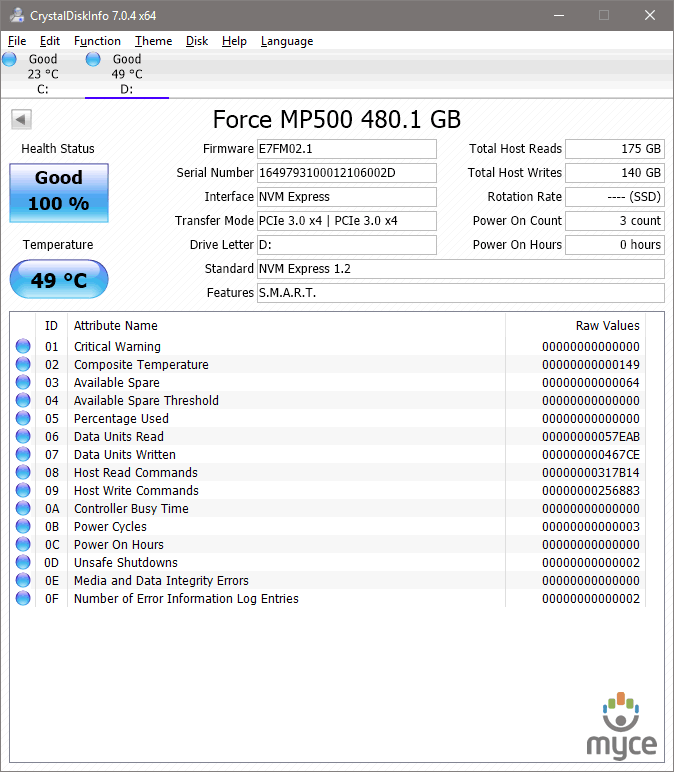Click the Raw Values column header

click(576, 325)
